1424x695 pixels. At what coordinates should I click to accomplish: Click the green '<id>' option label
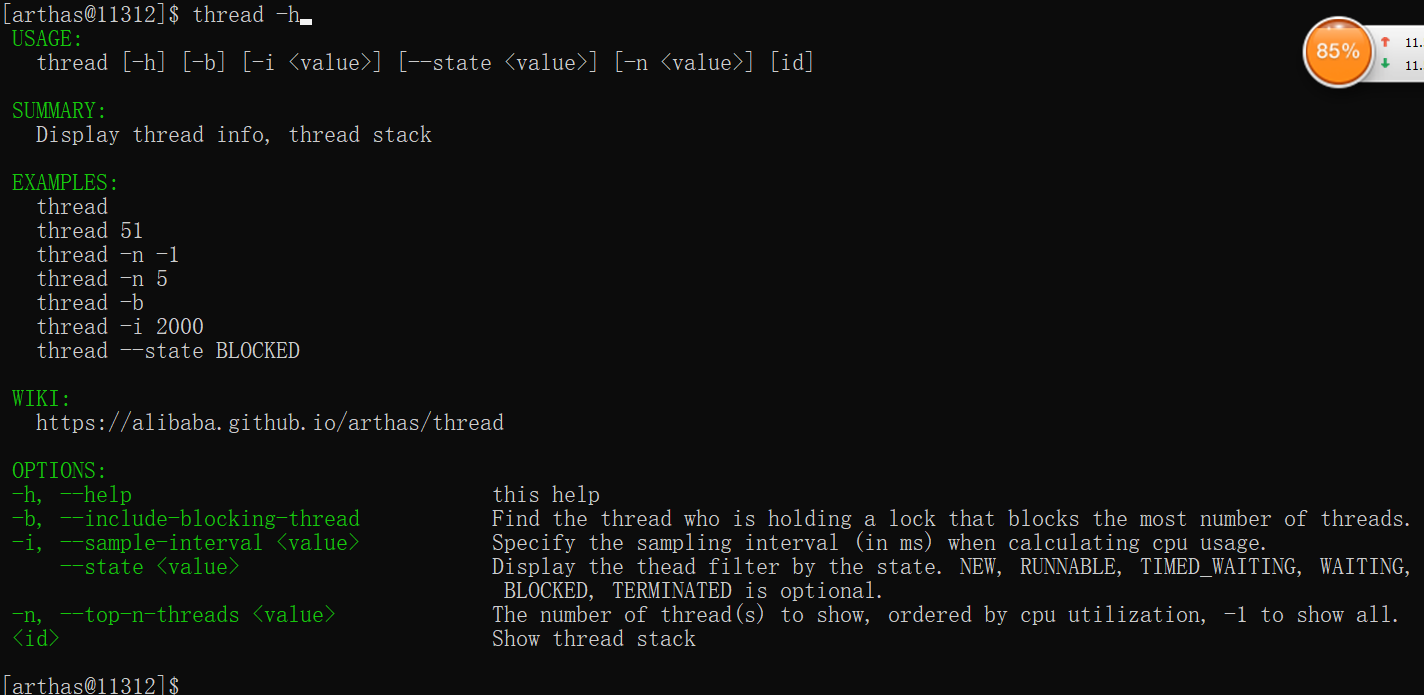click(36, 639)
